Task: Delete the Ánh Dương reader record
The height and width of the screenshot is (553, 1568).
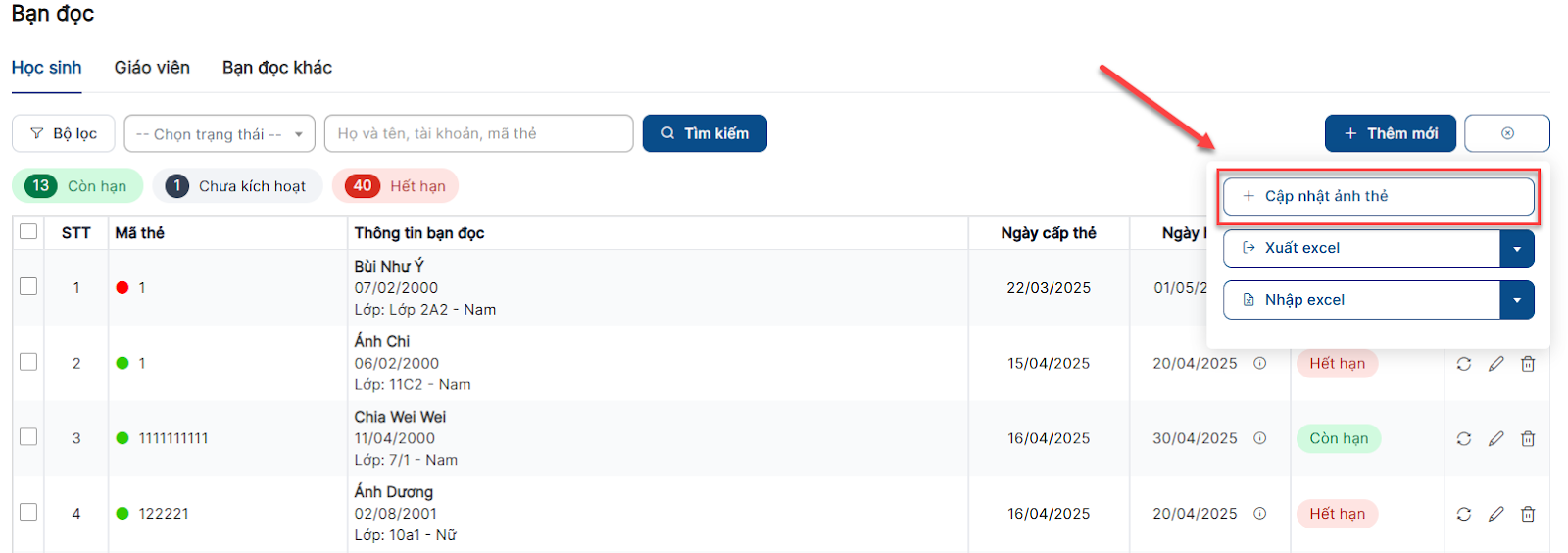Action: (x=1527, y=514)
